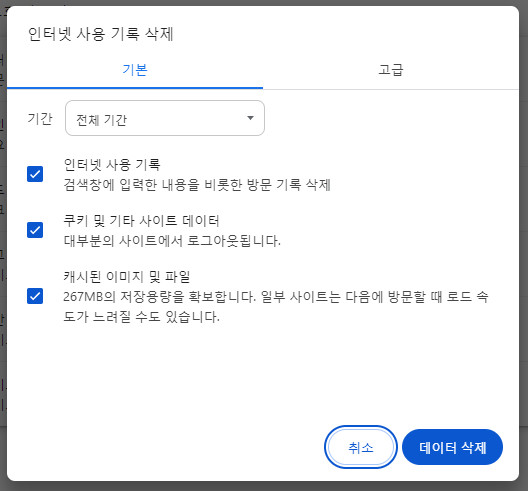528x491 pixels.
Task: Open the 기간 time range dropdown
Action: click(x=165, y=118)
